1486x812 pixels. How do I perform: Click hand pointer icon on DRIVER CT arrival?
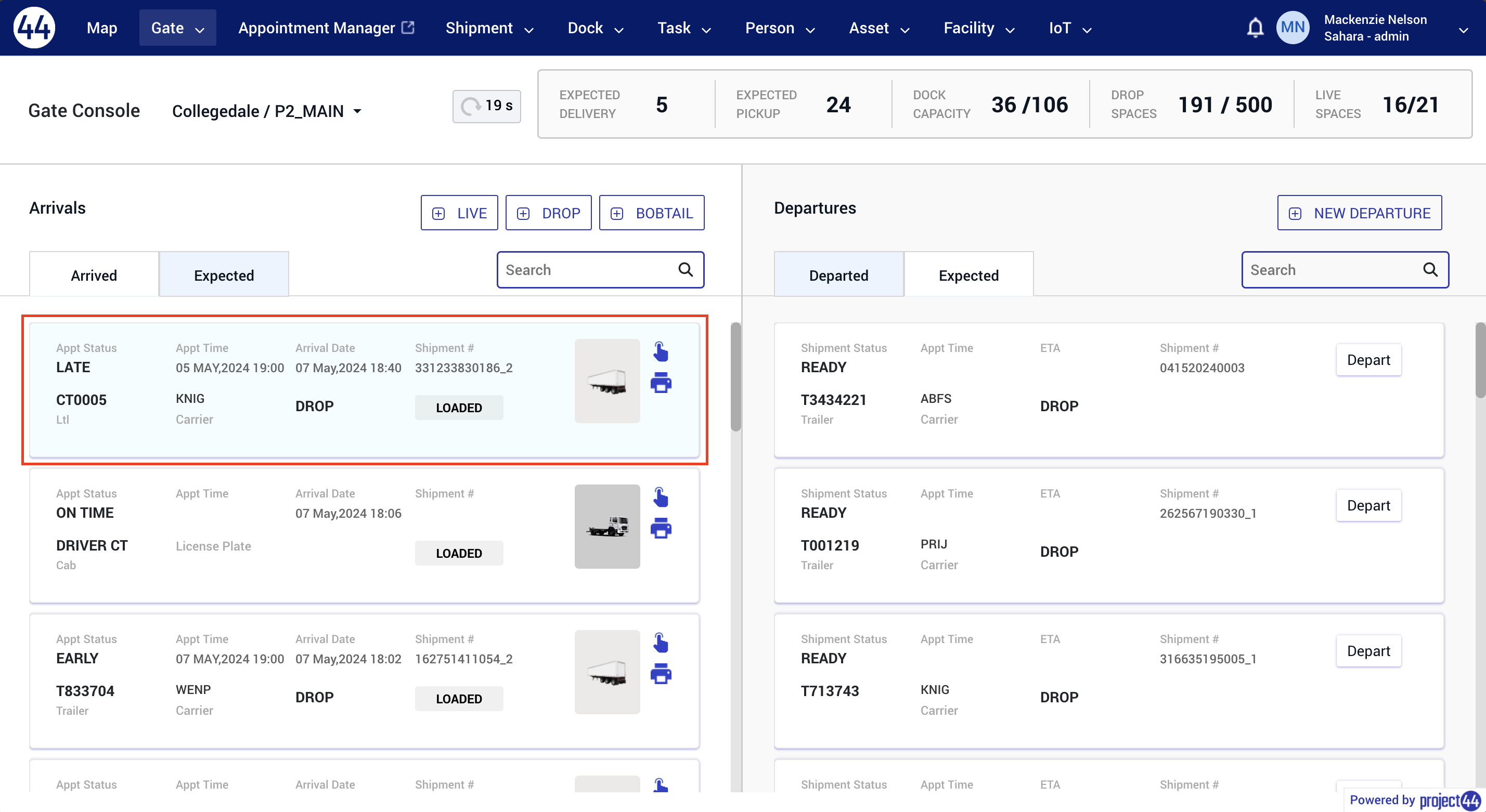[x=661, y=496]
